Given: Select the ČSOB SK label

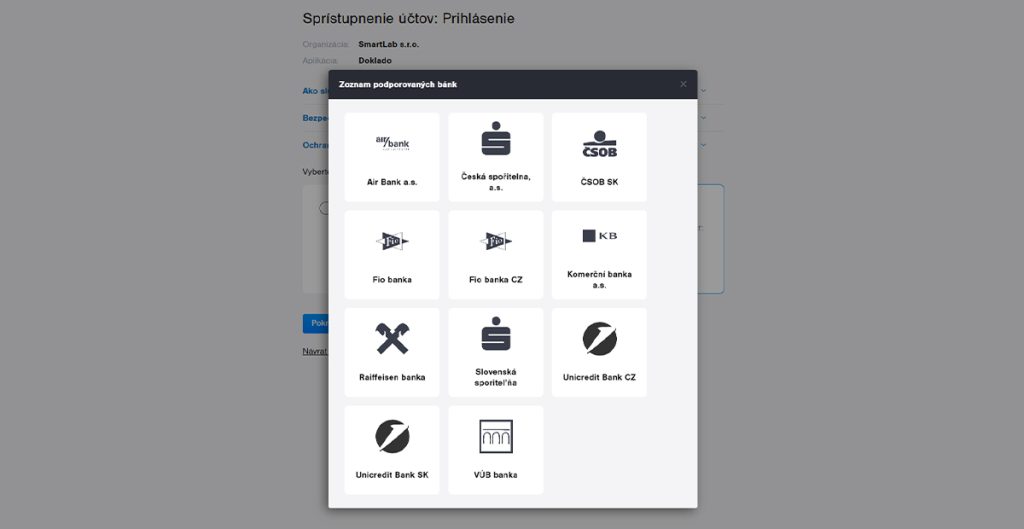Looking at the screenshot, I should pos(599,182).
